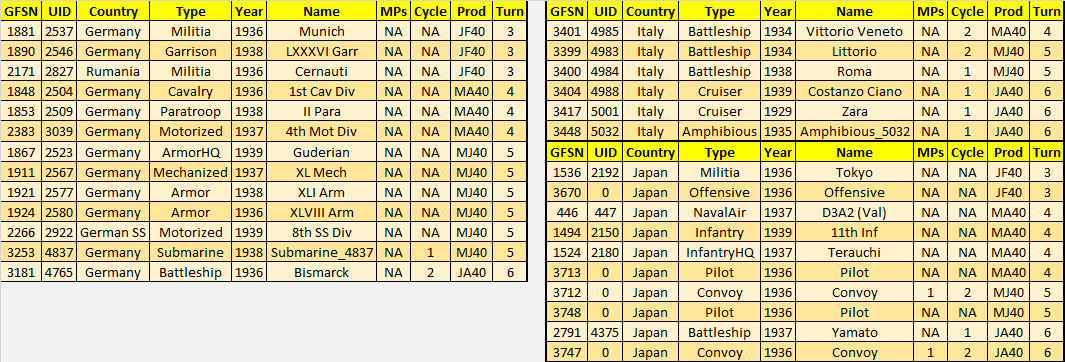The image size is (1065, 362).
Task: Click the Amphibious_5032 name cell
Action: (854, 132)
